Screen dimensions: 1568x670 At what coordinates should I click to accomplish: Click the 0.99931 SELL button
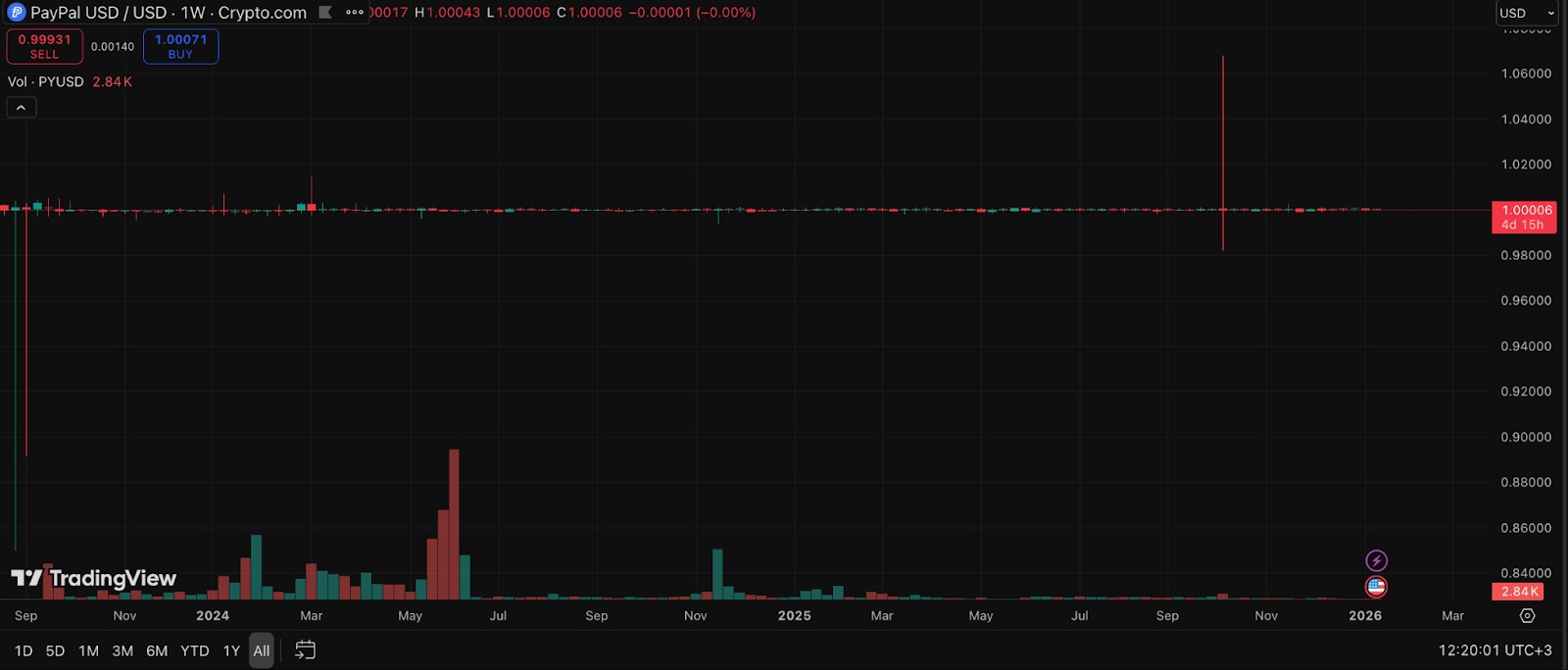click(44, 46)
